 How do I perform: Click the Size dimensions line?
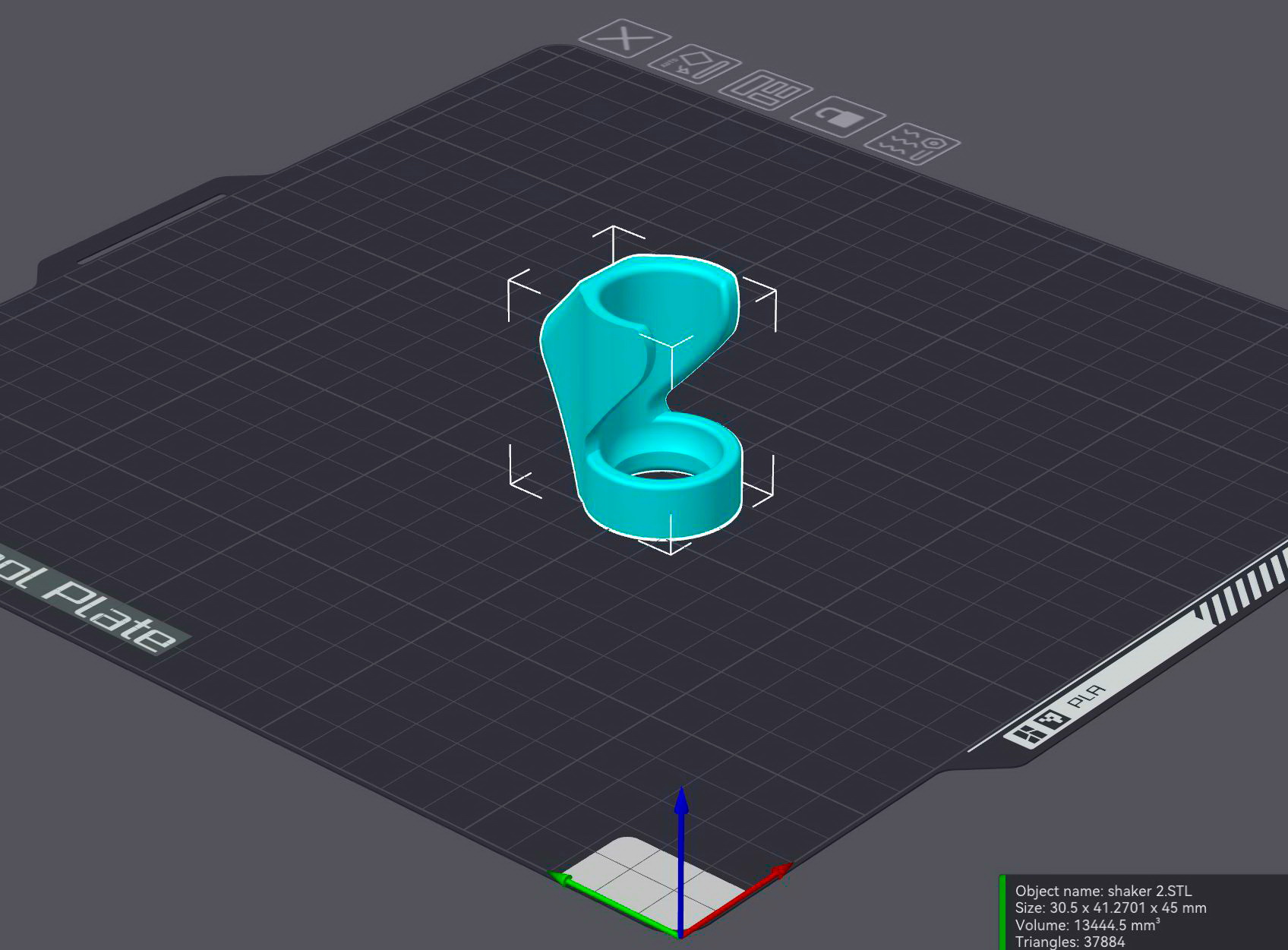click(1110, 908)
